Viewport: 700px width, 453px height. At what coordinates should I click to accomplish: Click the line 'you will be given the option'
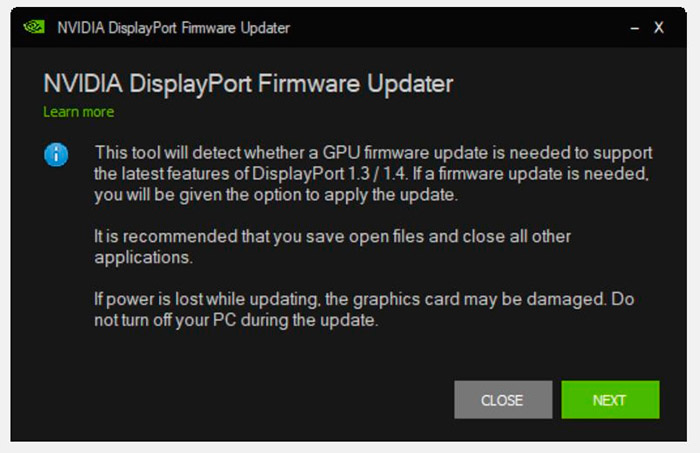point(276,195)
